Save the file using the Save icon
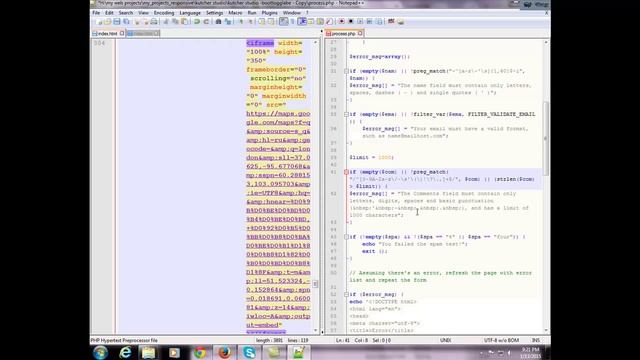The width and height of the screenshot is (640, 360). 117,21
